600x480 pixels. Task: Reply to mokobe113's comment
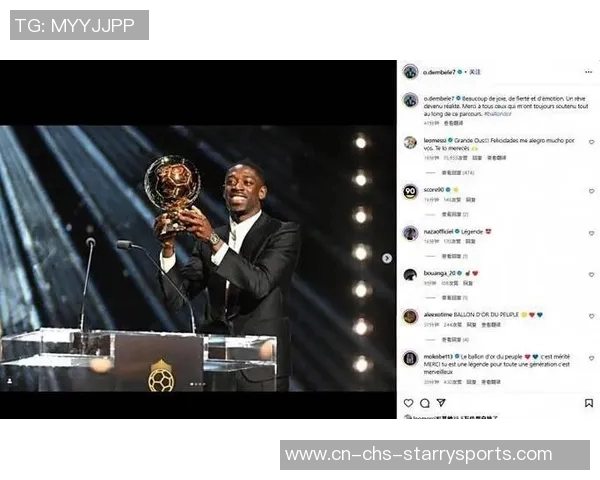click(471, 382)
